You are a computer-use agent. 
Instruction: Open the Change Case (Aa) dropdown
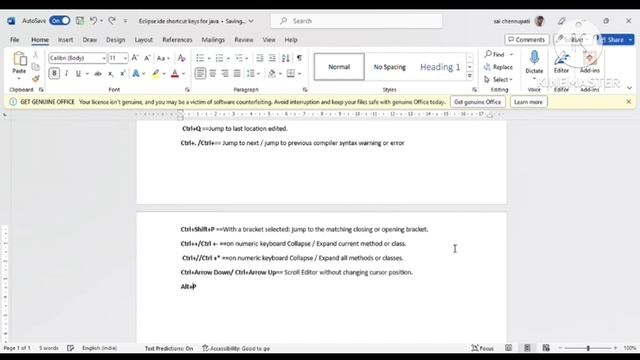click(163, 58)
